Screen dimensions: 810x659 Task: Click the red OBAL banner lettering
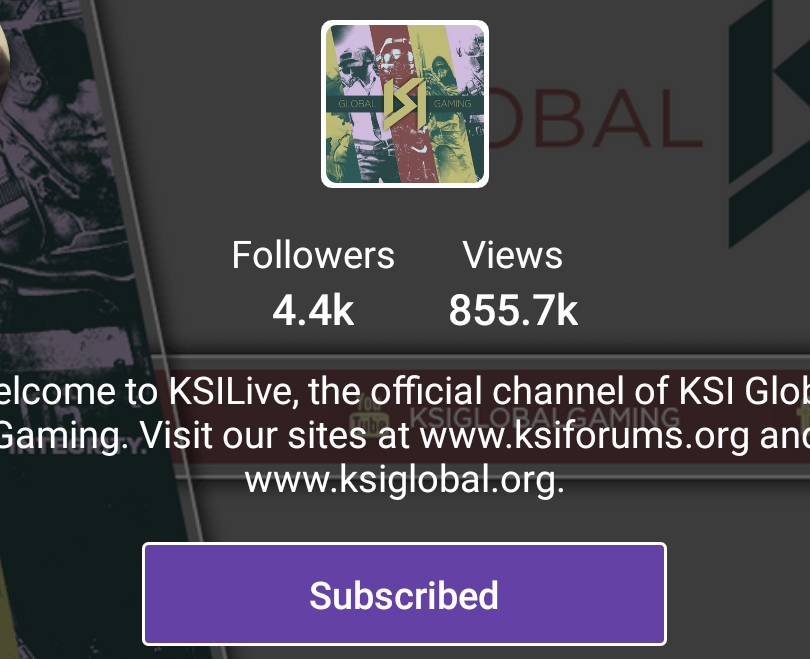tap(595, 118)
